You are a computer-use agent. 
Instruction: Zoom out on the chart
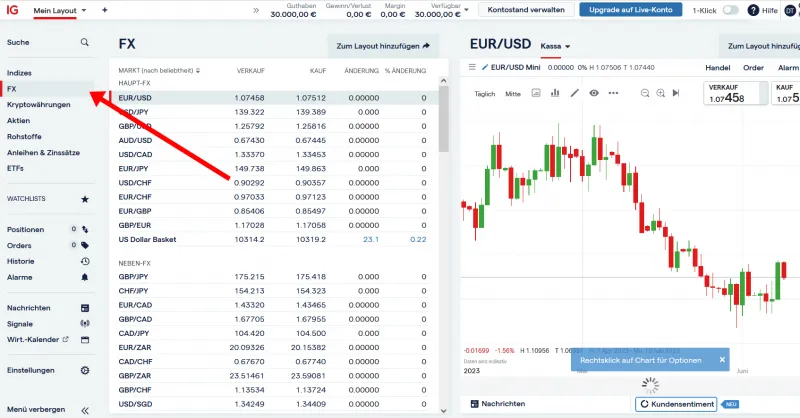pyautogui.click(x=645, y=93)
